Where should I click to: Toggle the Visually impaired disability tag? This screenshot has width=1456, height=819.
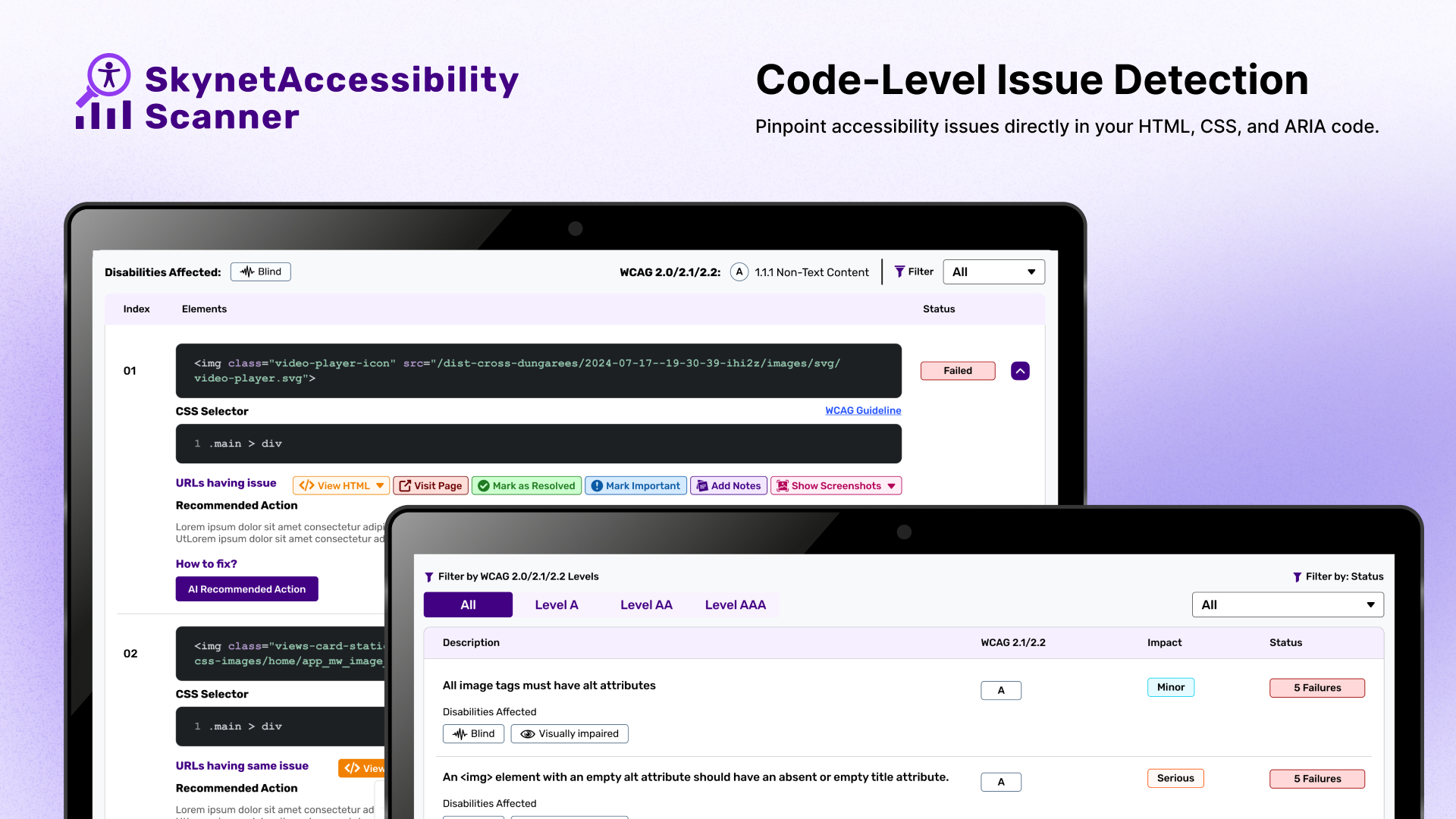pyautogui.click(x=570, y=733)
